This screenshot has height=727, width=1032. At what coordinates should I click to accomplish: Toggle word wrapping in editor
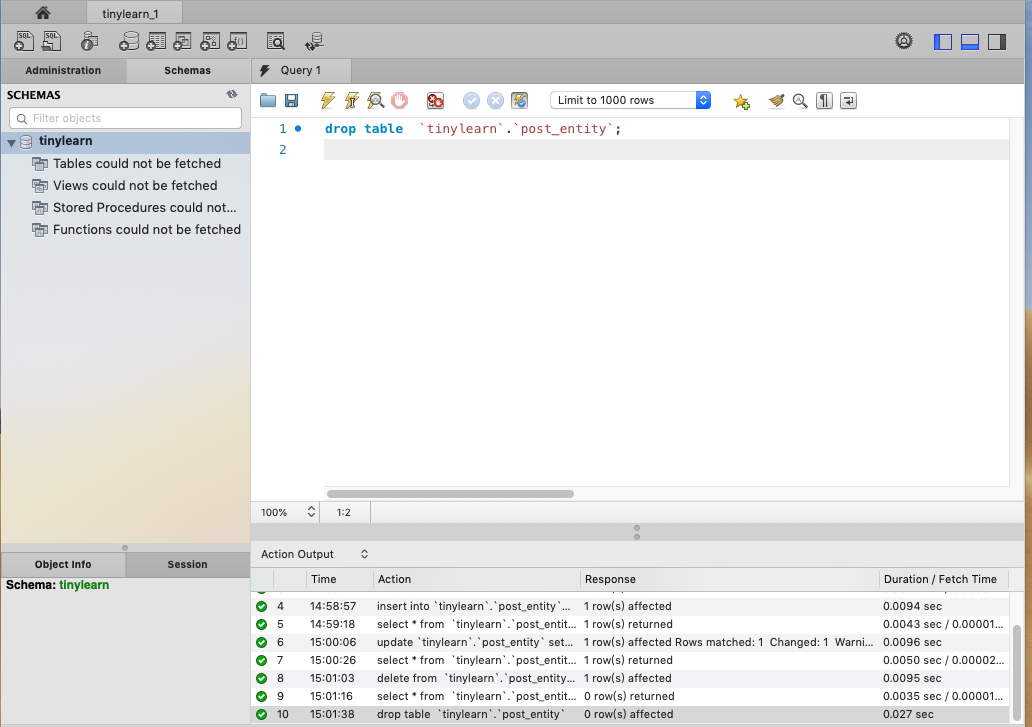point(848,101)
